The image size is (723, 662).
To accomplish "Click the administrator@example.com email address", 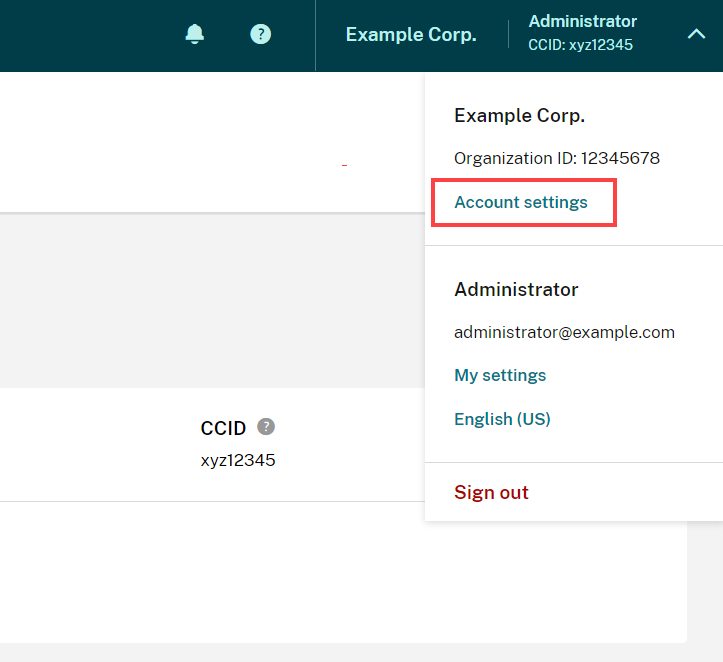I will [x=564, y=333].
